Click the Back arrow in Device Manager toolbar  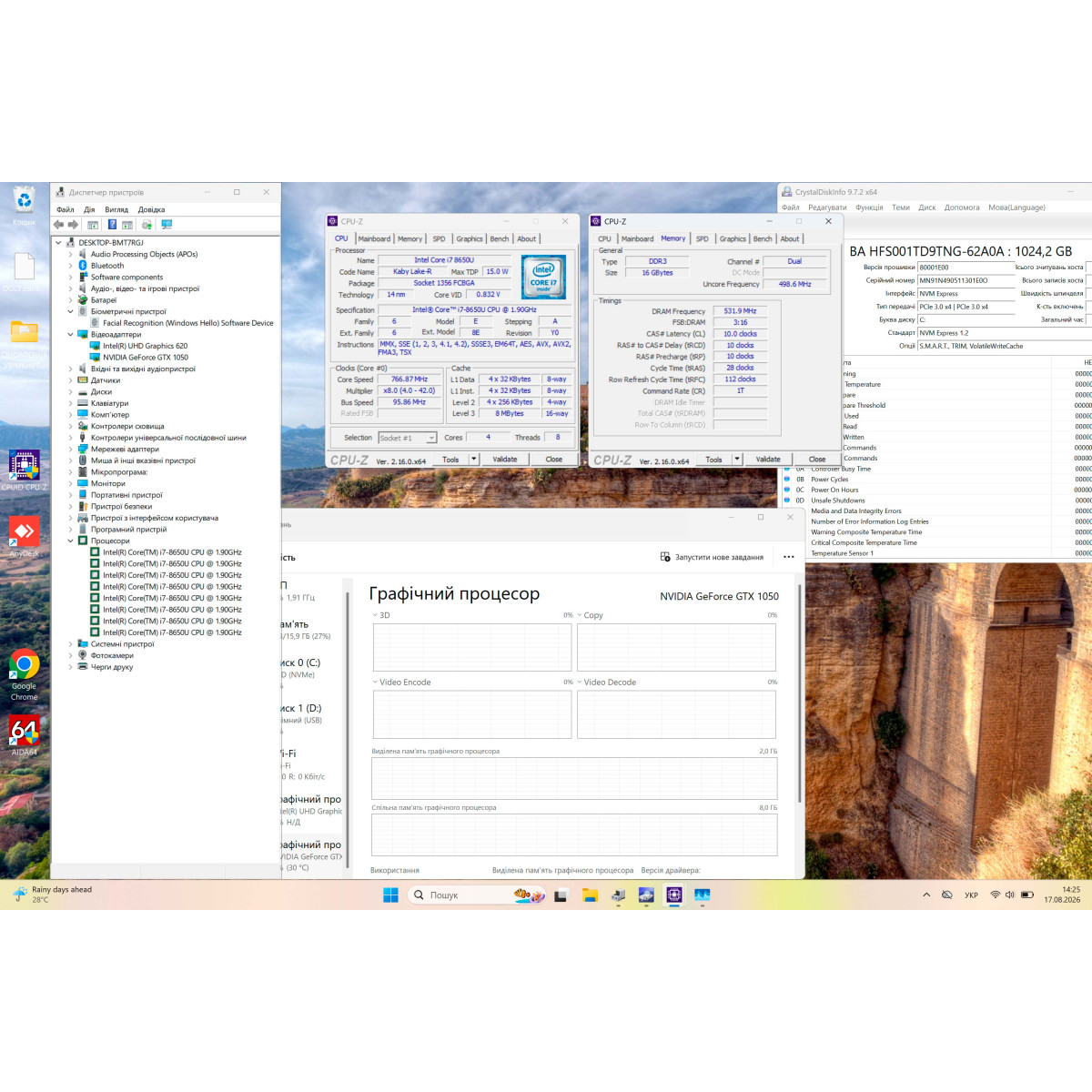pos(59,225)
